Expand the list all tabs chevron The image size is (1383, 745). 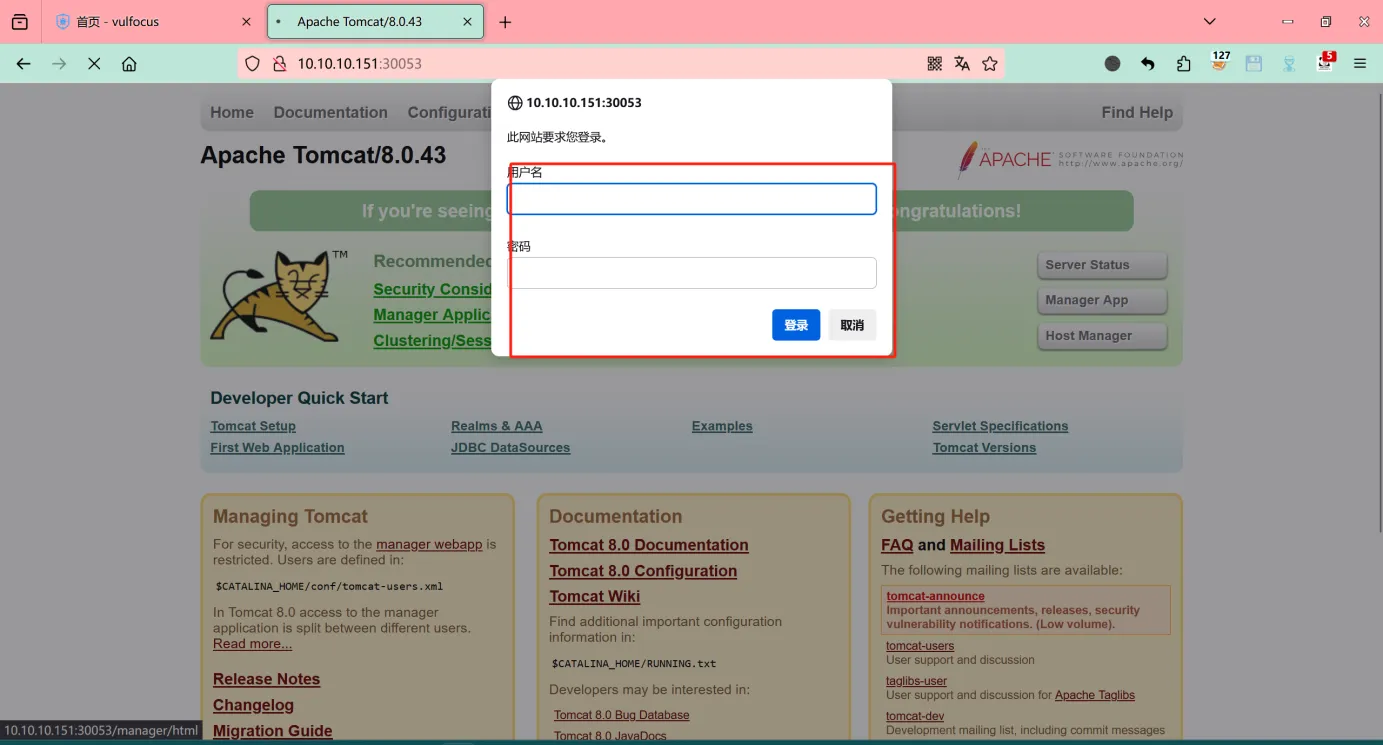1210,22
